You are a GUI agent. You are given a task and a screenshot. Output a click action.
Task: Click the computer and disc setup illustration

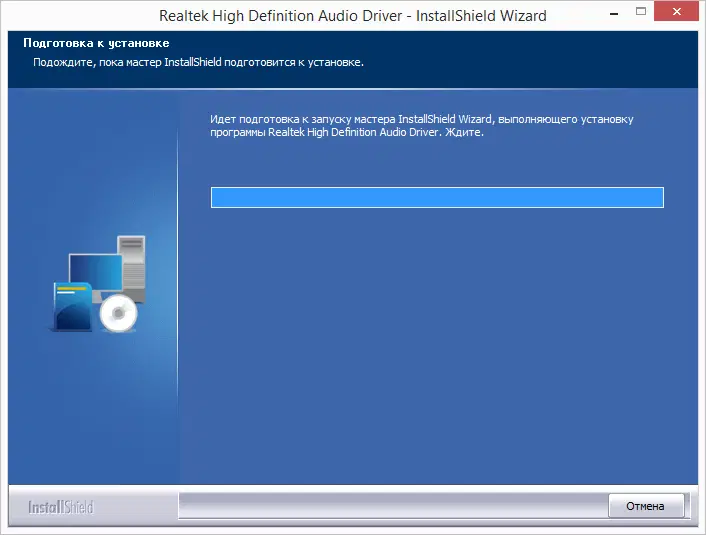tap(96, 284)
